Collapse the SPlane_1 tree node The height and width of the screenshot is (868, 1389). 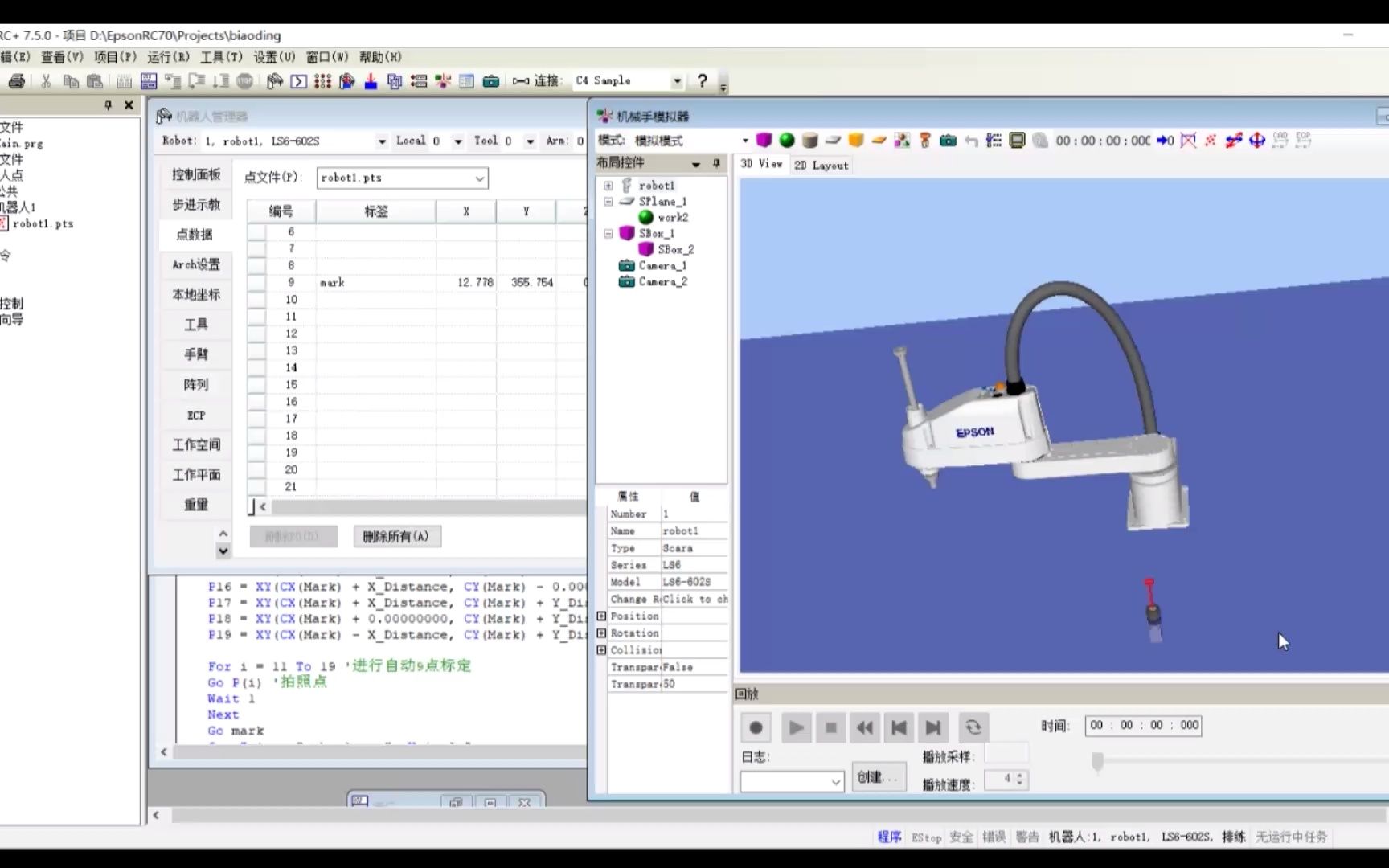tap(608, 202)
